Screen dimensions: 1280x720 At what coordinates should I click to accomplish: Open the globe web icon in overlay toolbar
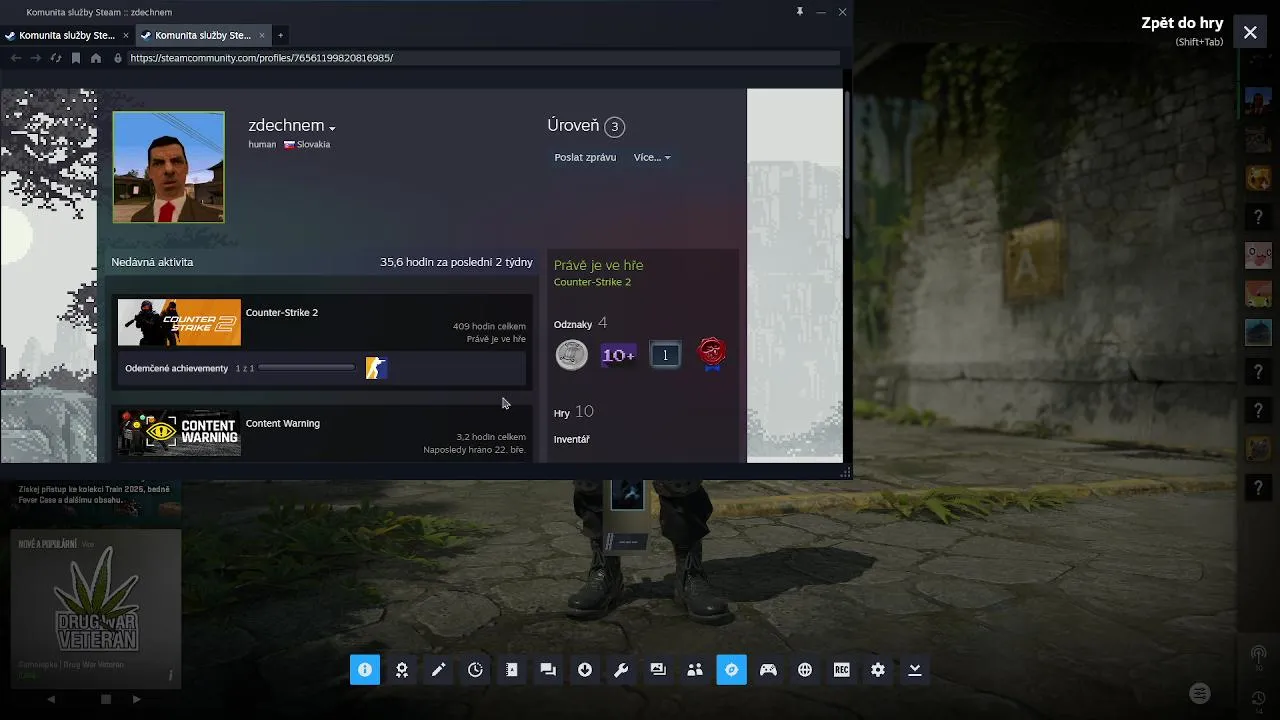tap(805, 670)
